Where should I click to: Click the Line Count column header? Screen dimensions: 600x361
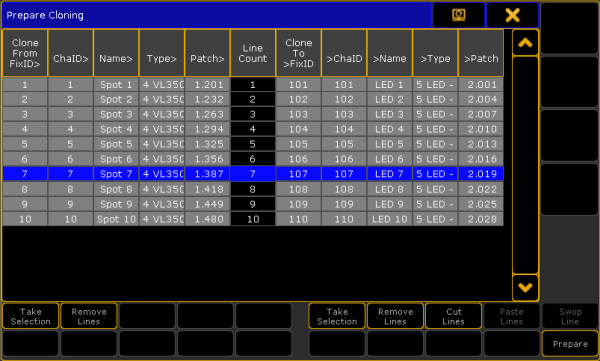pos(253,53)
